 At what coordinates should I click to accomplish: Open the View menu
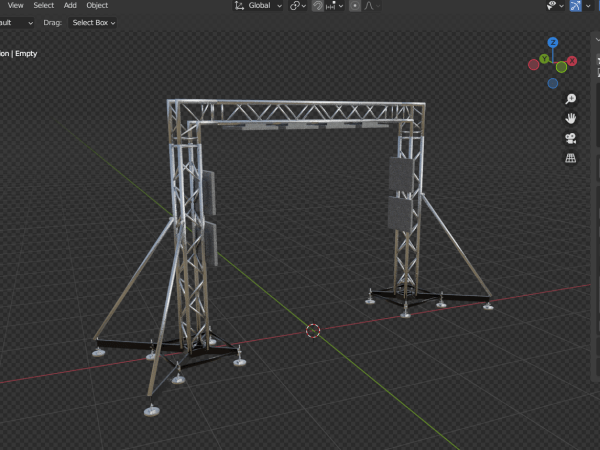[15, 5]
